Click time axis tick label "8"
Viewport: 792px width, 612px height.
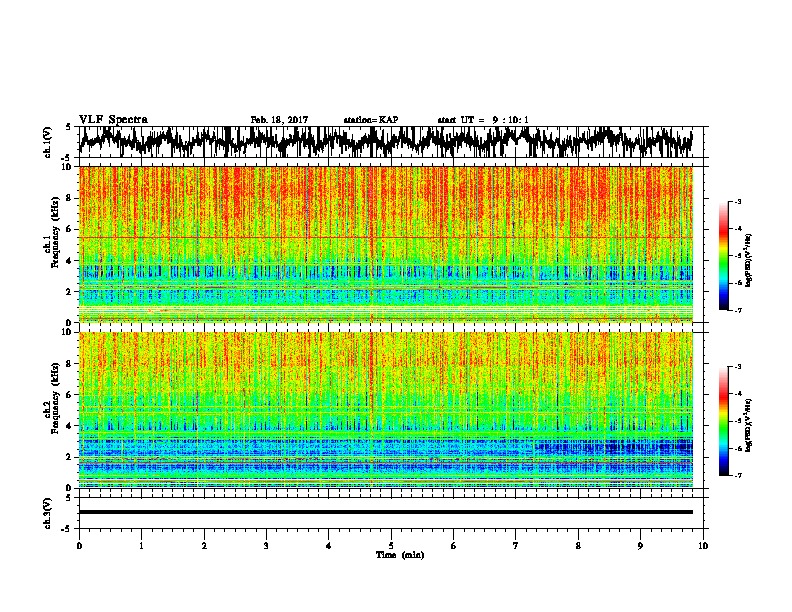(578, 546)
